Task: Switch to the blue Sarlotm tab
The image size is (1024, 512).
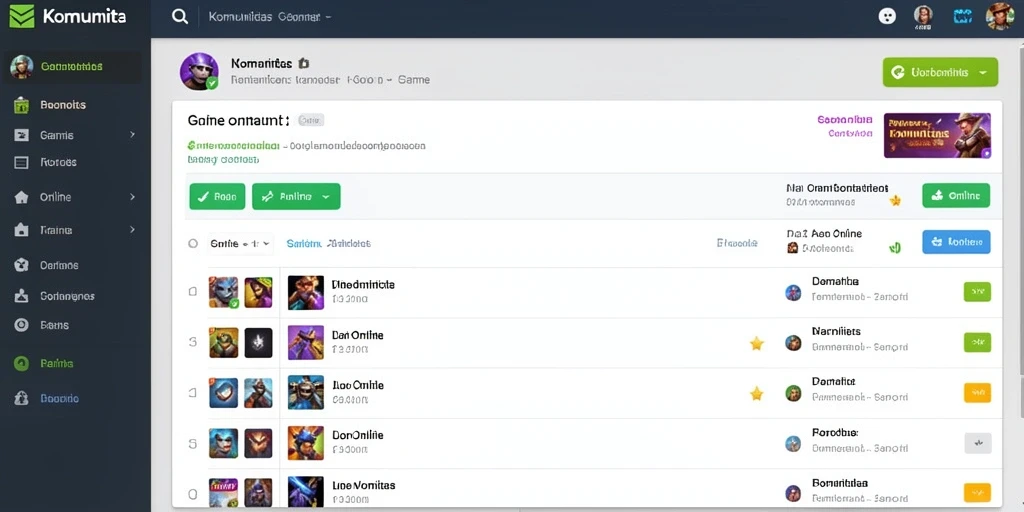Action: click(304, 244)
